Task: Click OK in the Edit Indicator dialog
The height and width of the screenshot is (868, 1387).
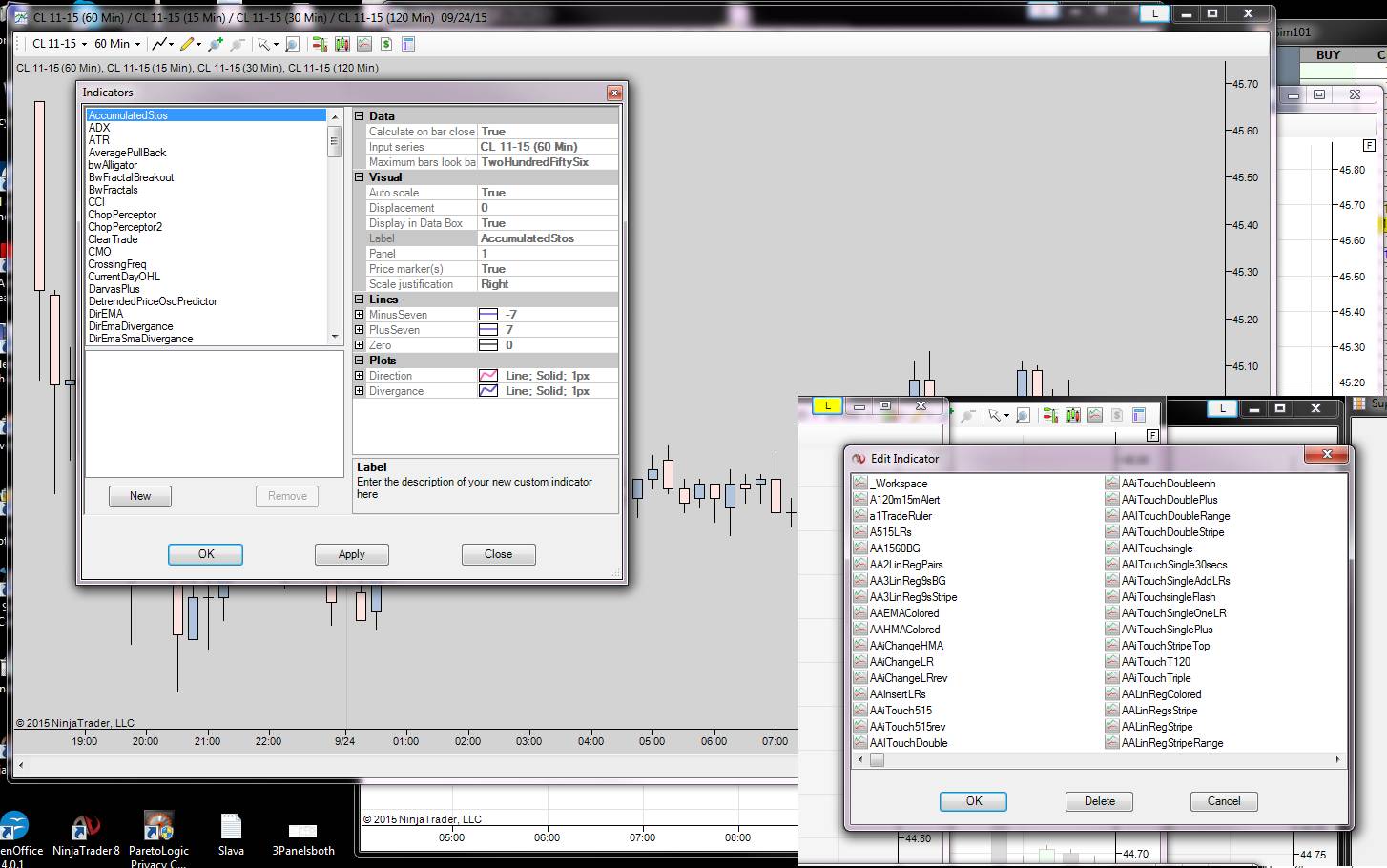Action: point(974,801)
